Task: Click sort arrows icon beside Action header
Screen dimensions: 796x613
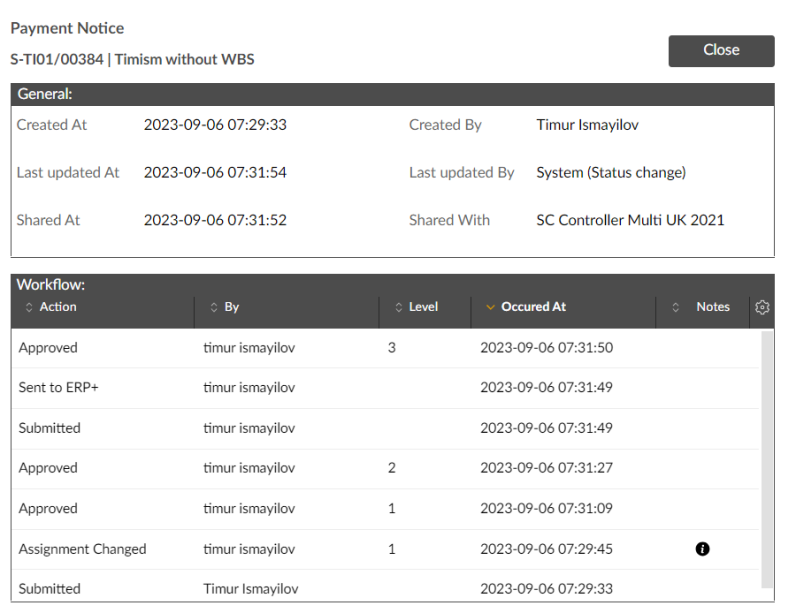Action: point(29,307)
